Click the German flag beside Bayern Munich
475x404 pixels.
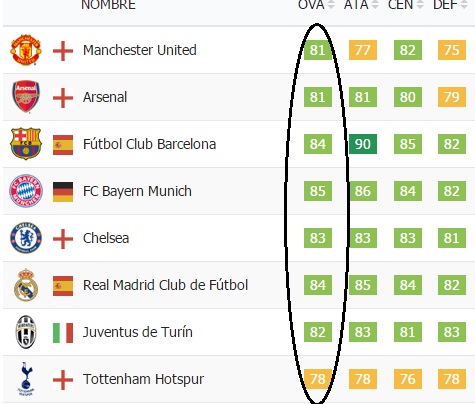[x=63, y=192]
